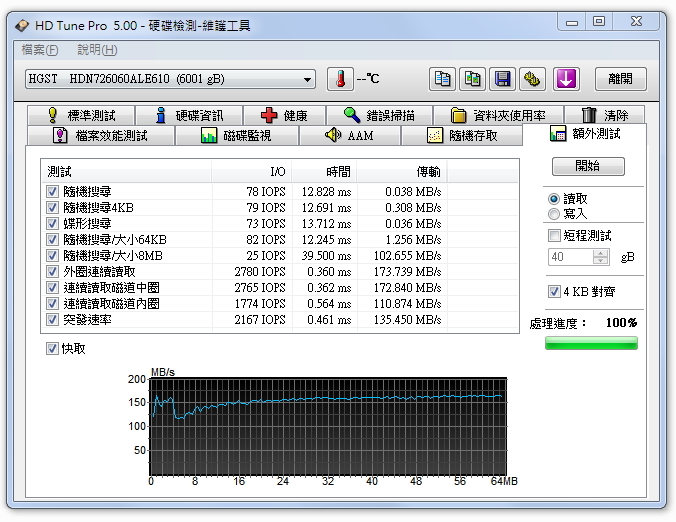The image size is (676, 522).
Task: Enable the 短程測試 checkbox
Action: click(554, 236)
